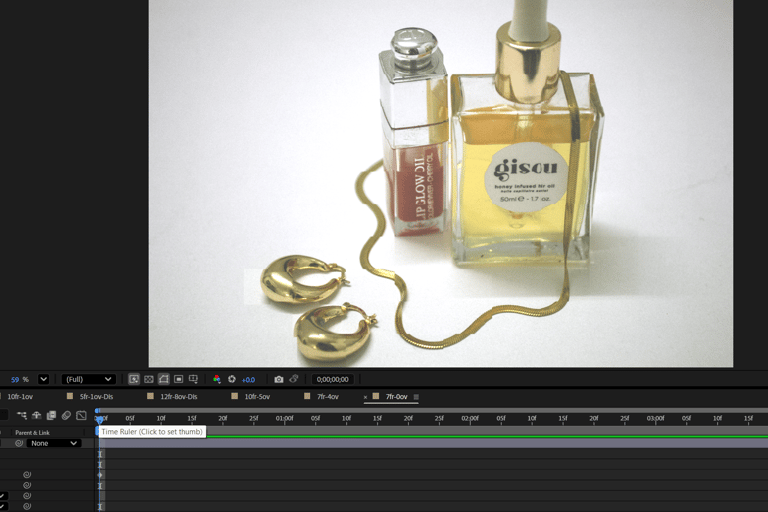Toggle mask and shape path visibility
The height and width of the screenshot is (512, 768).
tap(164, 379)
